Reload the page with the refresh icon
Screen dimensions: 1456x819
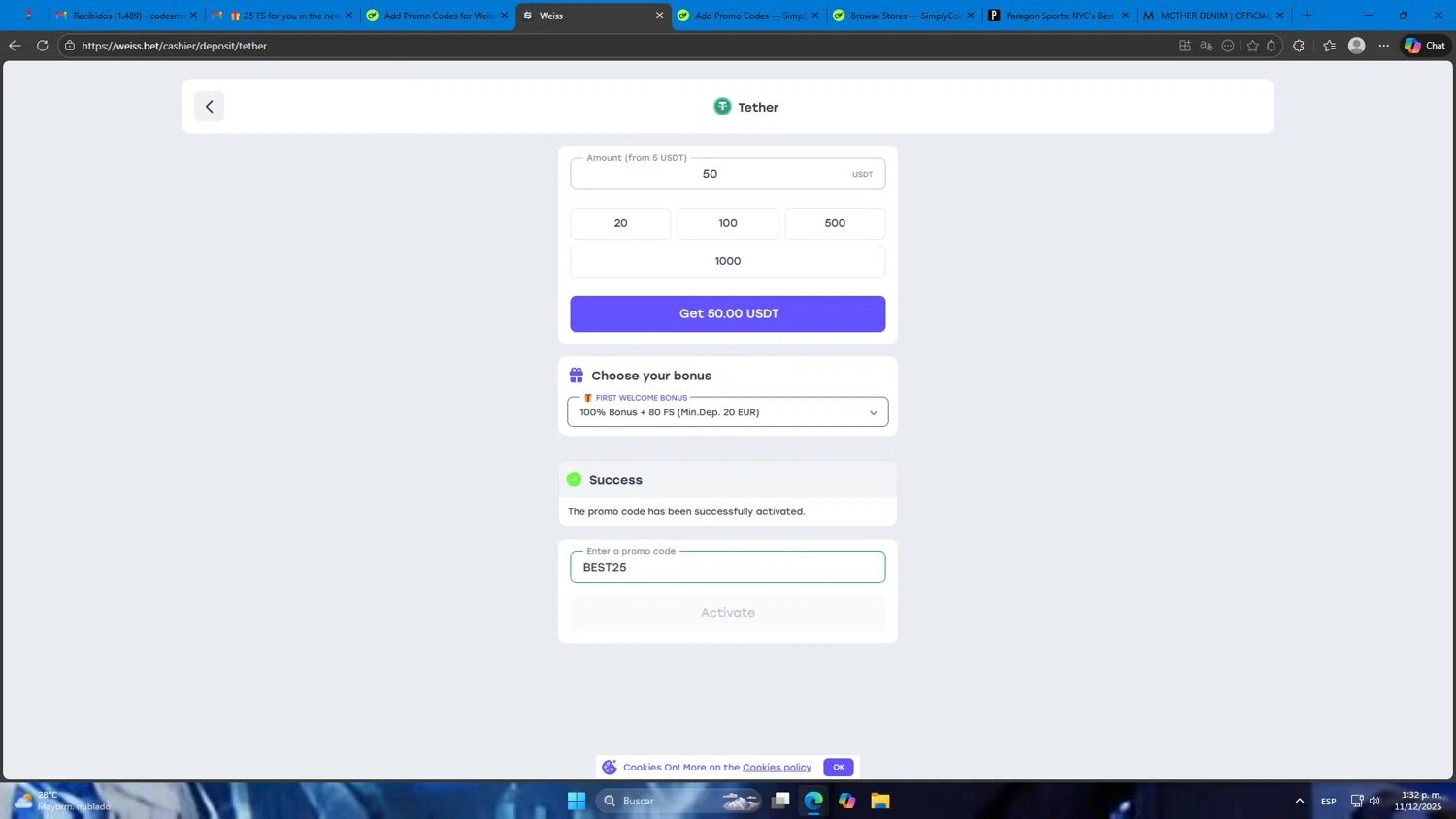coord(42,46)
